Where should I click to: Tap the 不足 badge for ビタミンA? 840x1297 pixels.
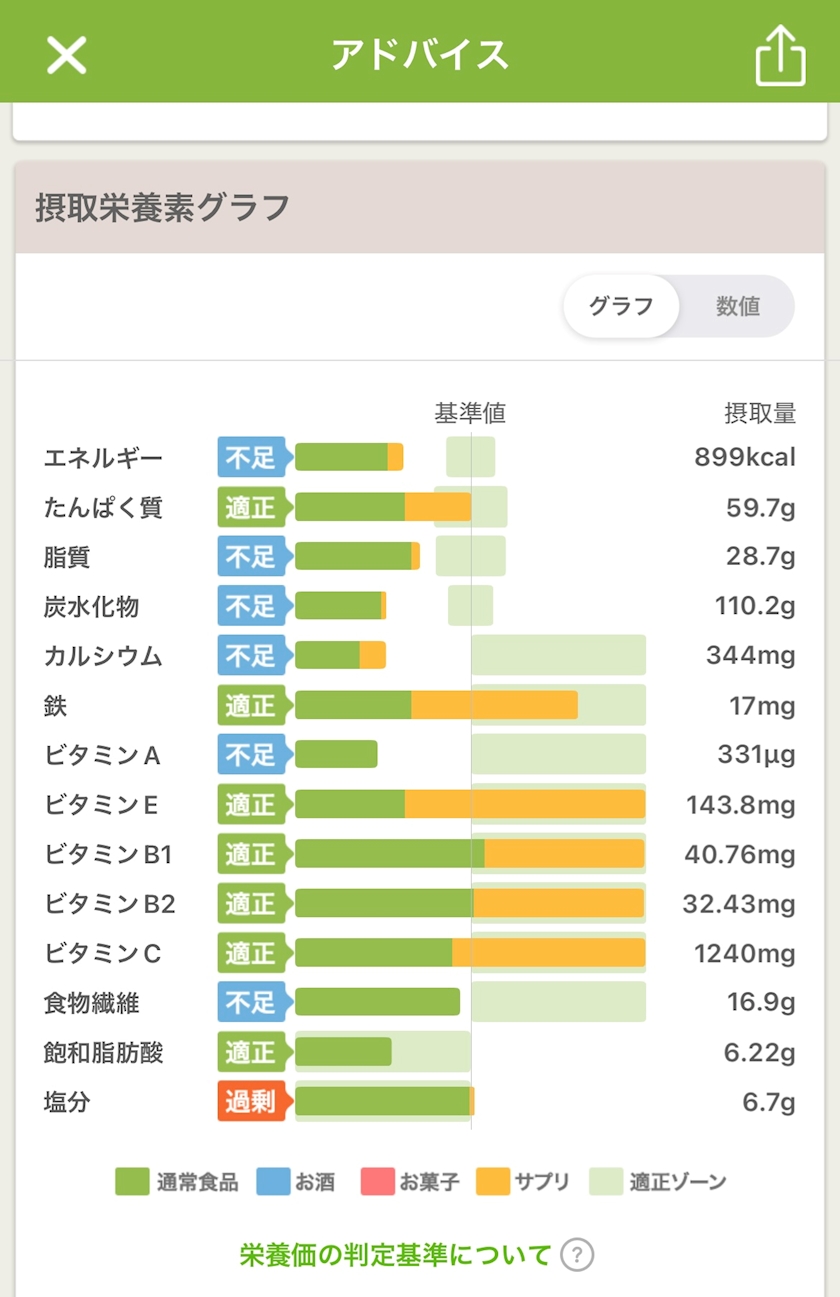point(251,755)
